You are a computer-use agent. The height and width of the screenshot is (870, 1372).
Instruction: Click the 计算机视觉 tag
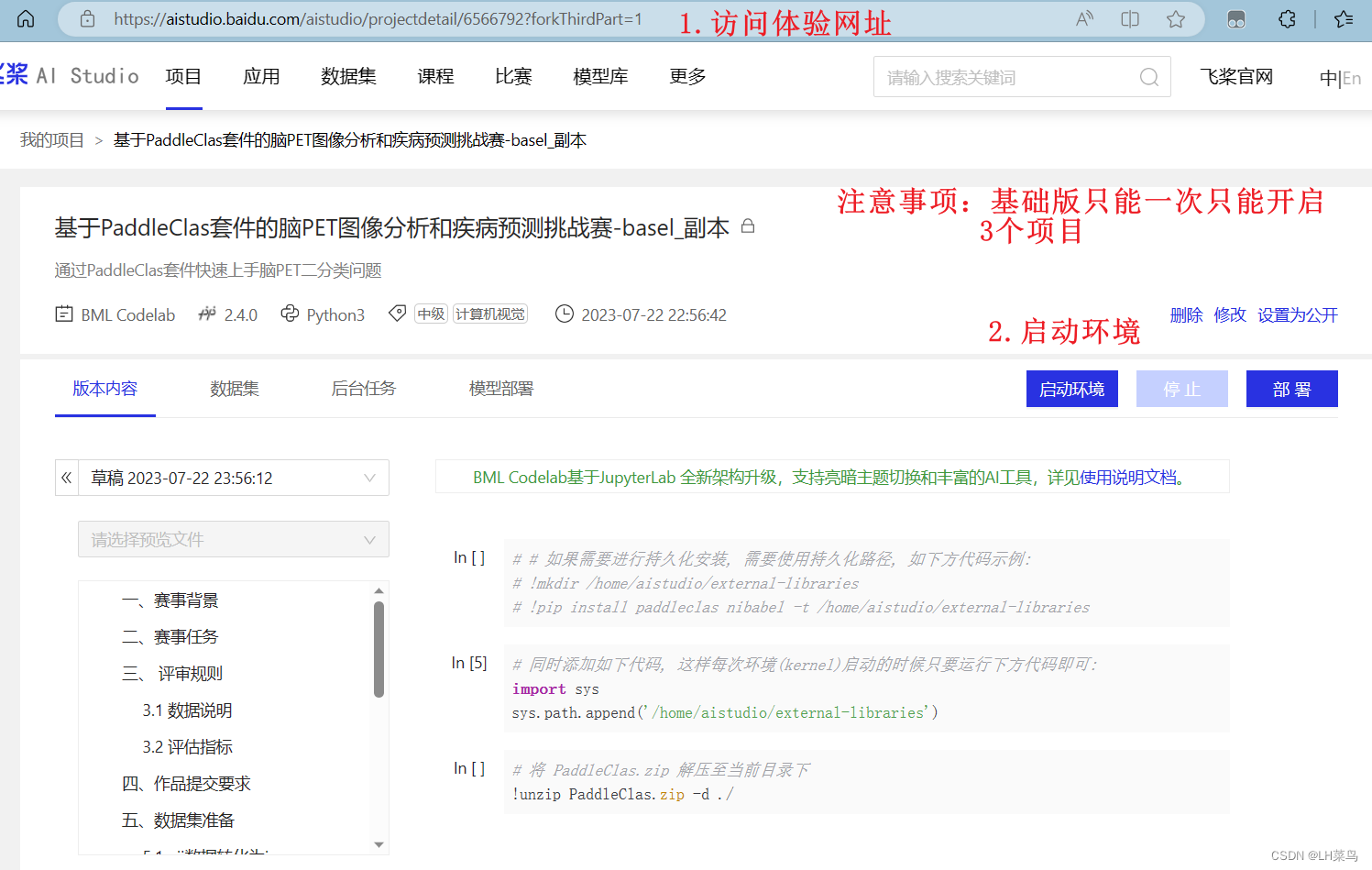coord(490,314)
